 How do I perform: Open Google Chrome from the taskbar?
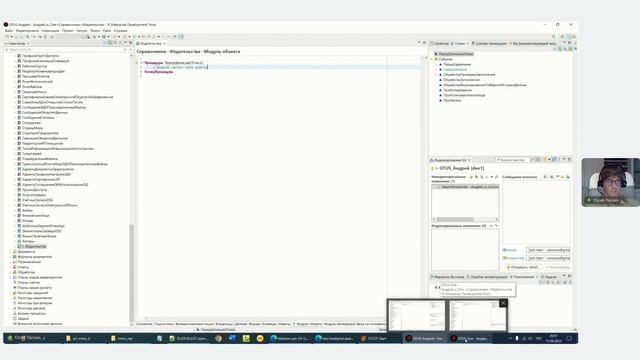(219, 338)
